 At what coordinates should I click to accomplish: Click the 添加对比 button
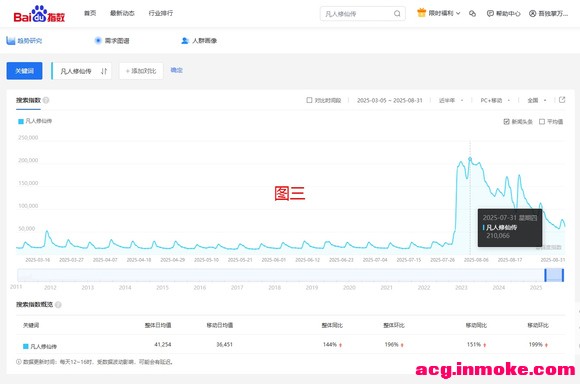point(141,71)
